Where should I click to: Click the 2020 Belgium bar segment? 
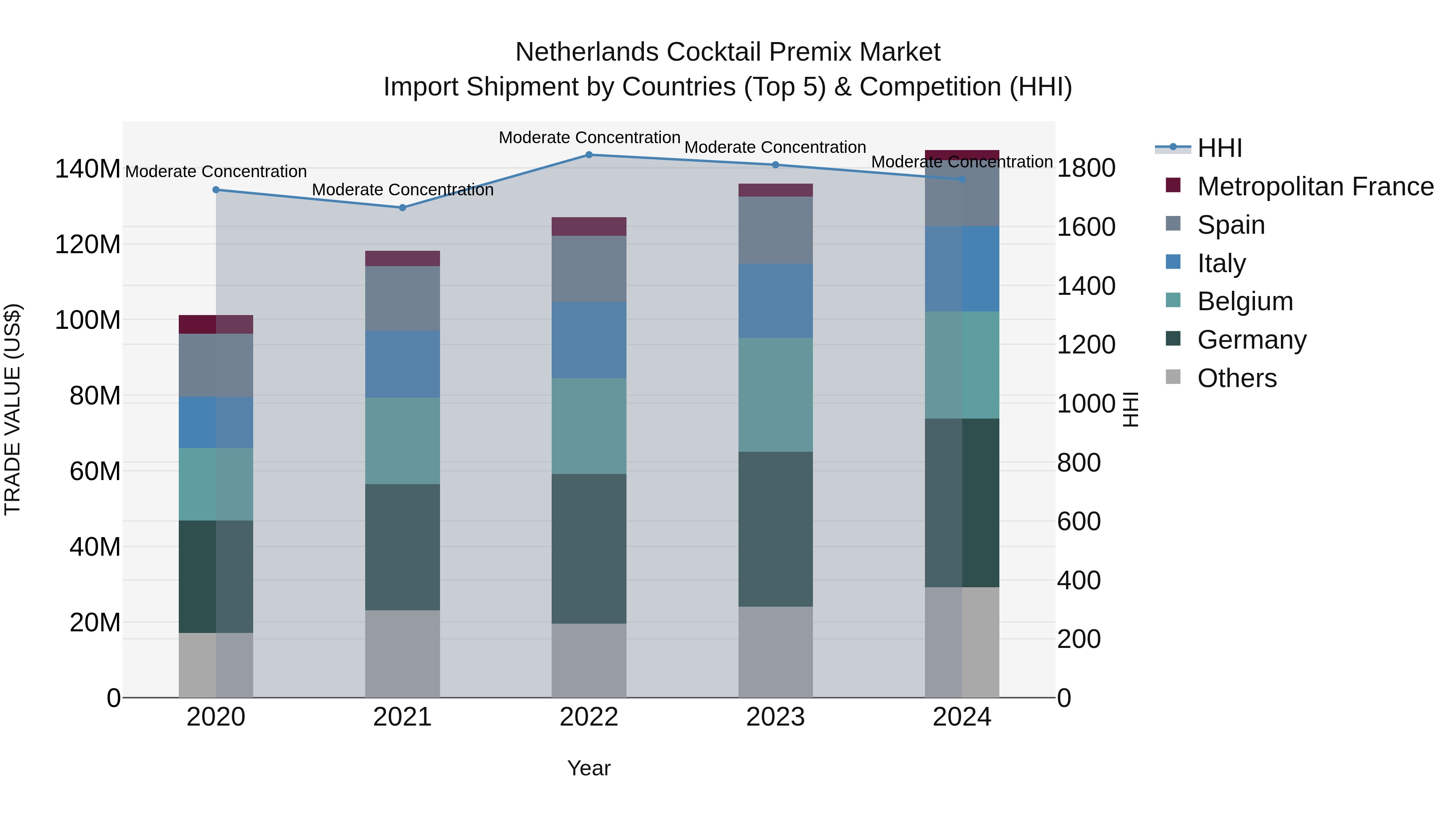216,485
